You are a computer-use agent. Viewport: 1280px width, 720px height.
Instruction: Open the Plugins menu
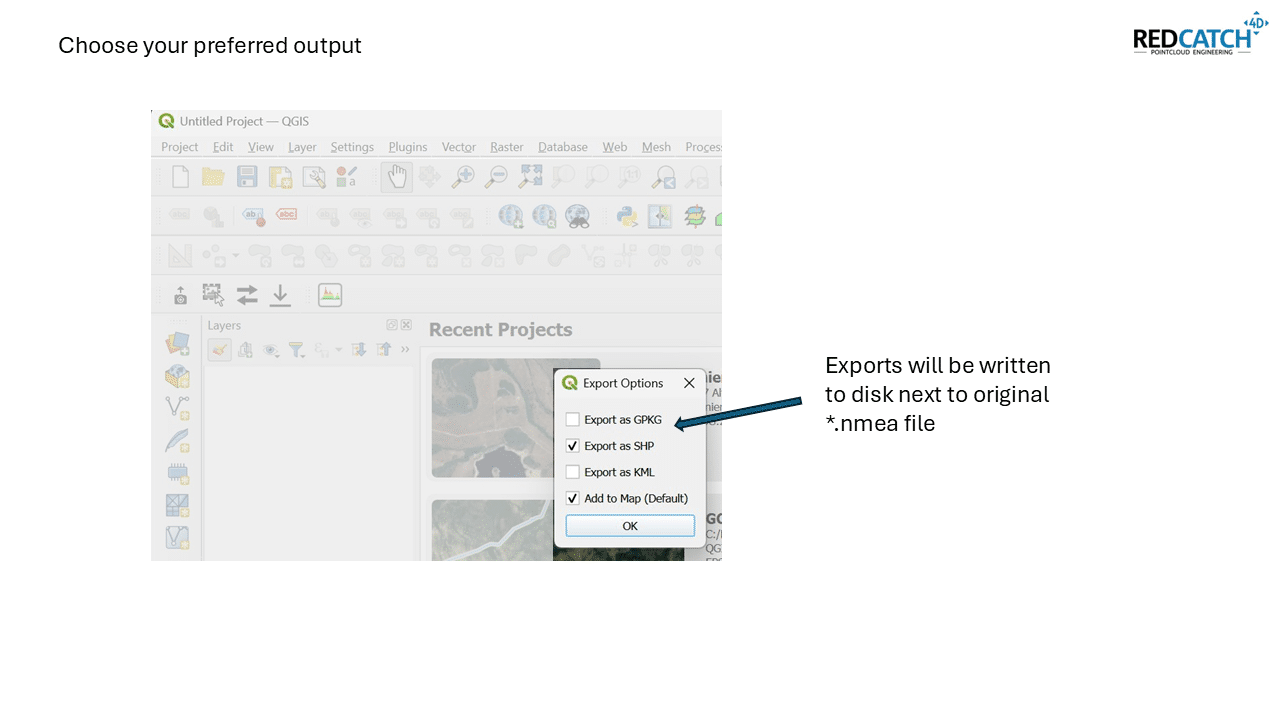pos(407,147)
